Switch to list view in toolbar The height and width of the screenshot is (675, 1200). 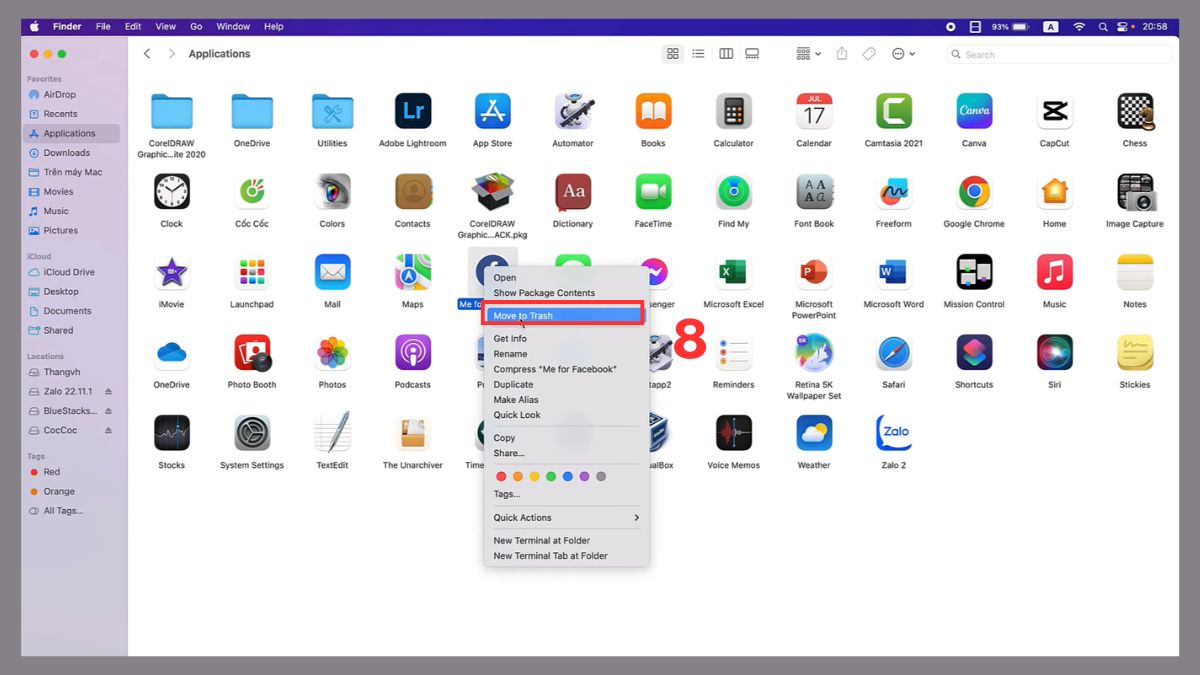(x=699, y=54)
